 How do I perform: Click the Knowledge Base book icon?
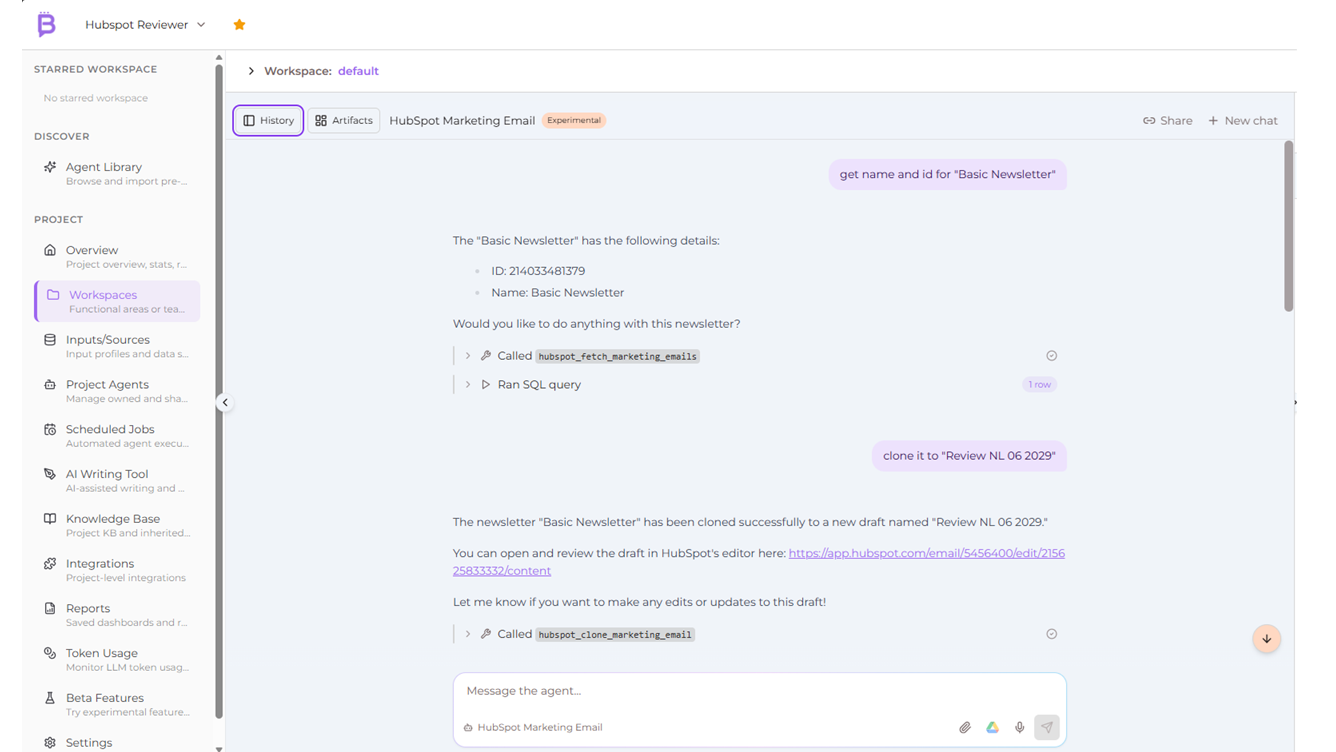point(50,519)
